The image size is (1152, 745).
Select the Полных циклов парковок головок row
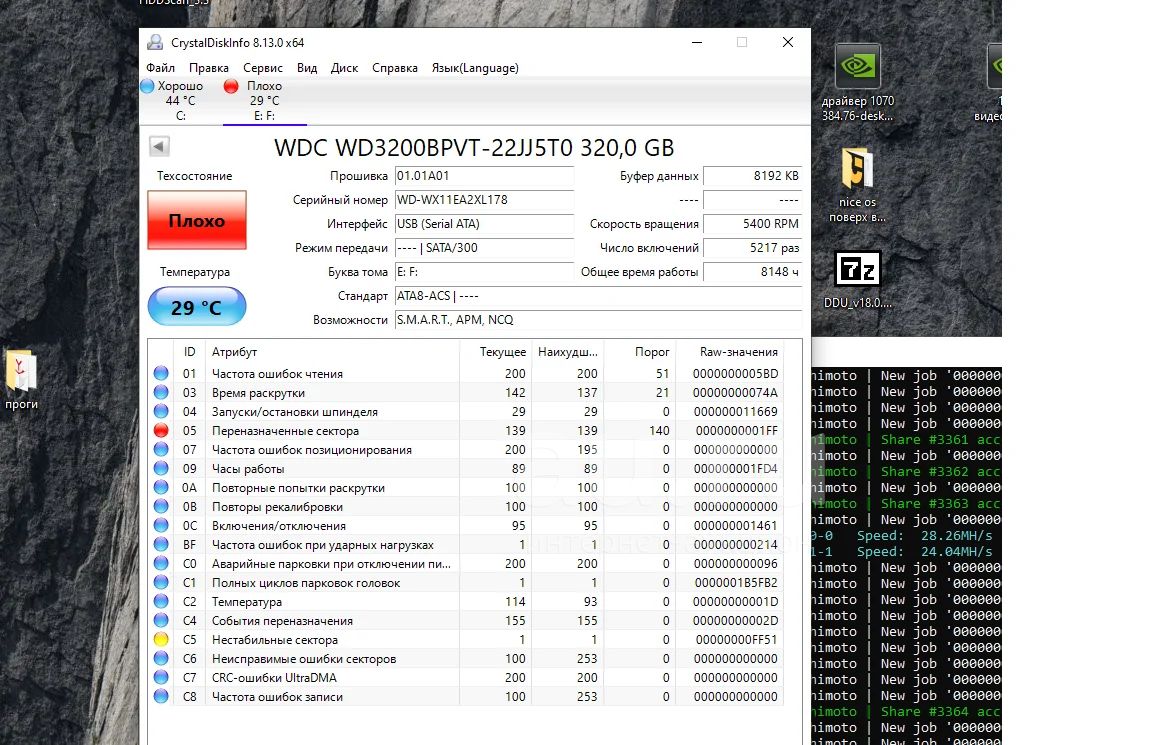coord(466,583)
